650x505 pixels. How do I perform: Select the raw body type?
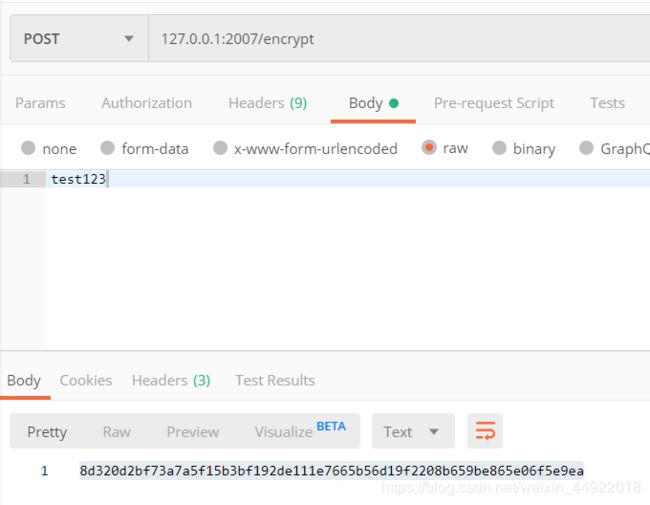click(445, 148)
